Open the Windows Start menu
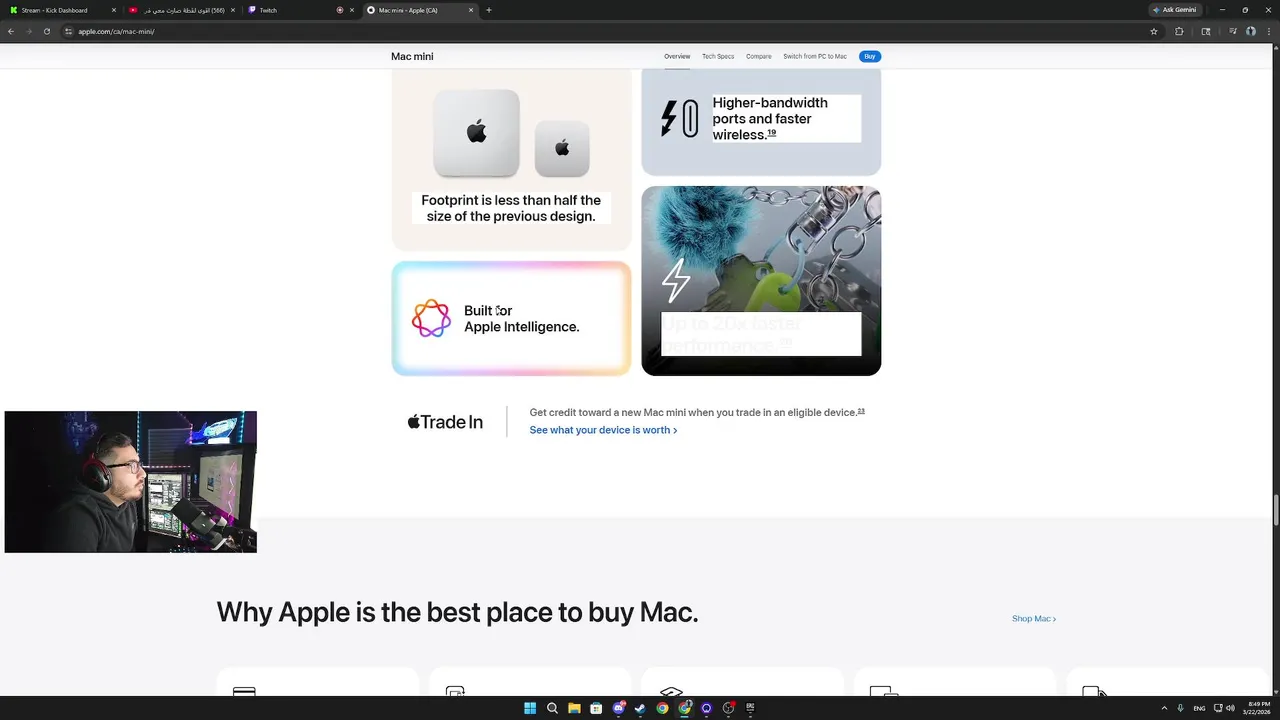Viewport: 1280px width, 720px height. tap(530, 708)
